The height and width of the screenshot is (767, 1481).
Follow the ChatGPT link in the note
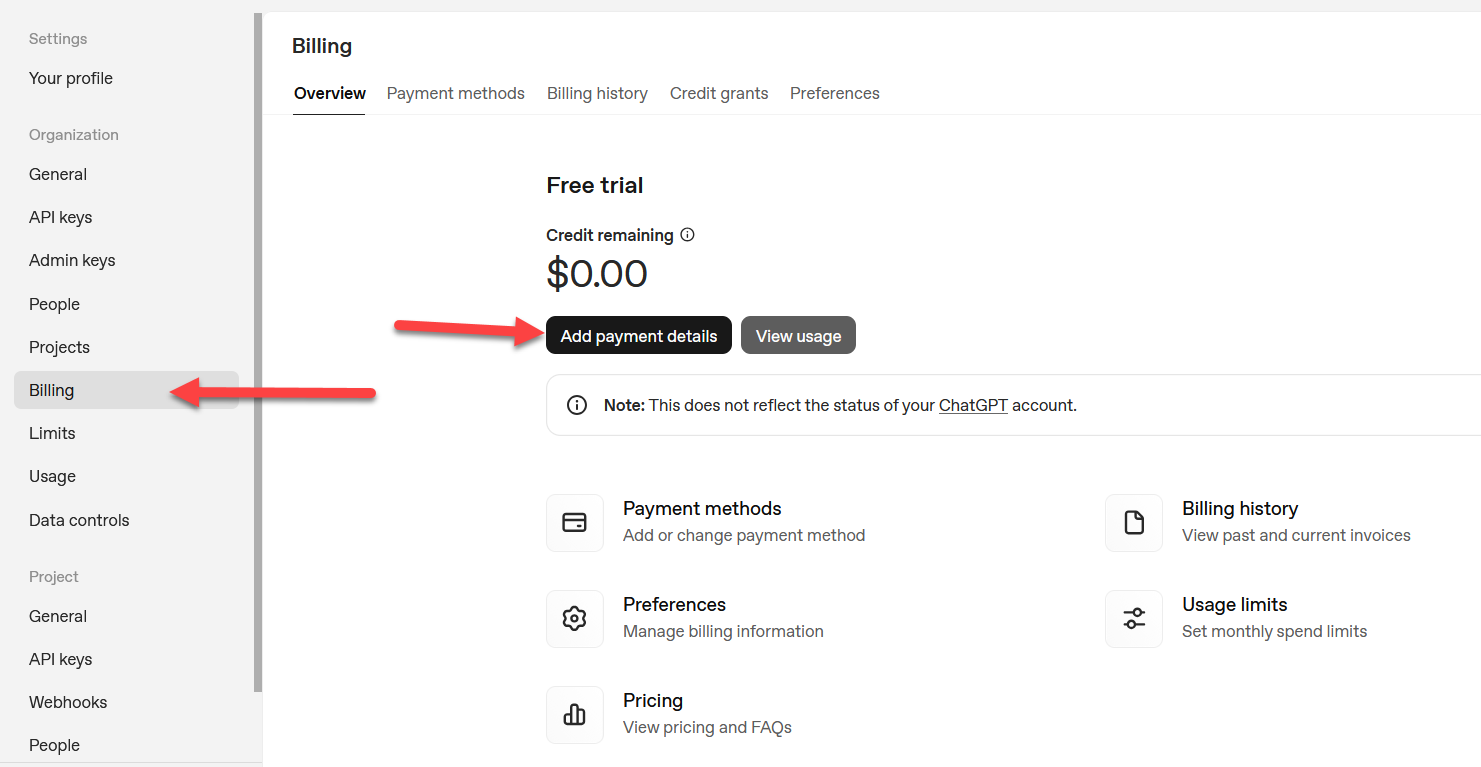(973, 406)
